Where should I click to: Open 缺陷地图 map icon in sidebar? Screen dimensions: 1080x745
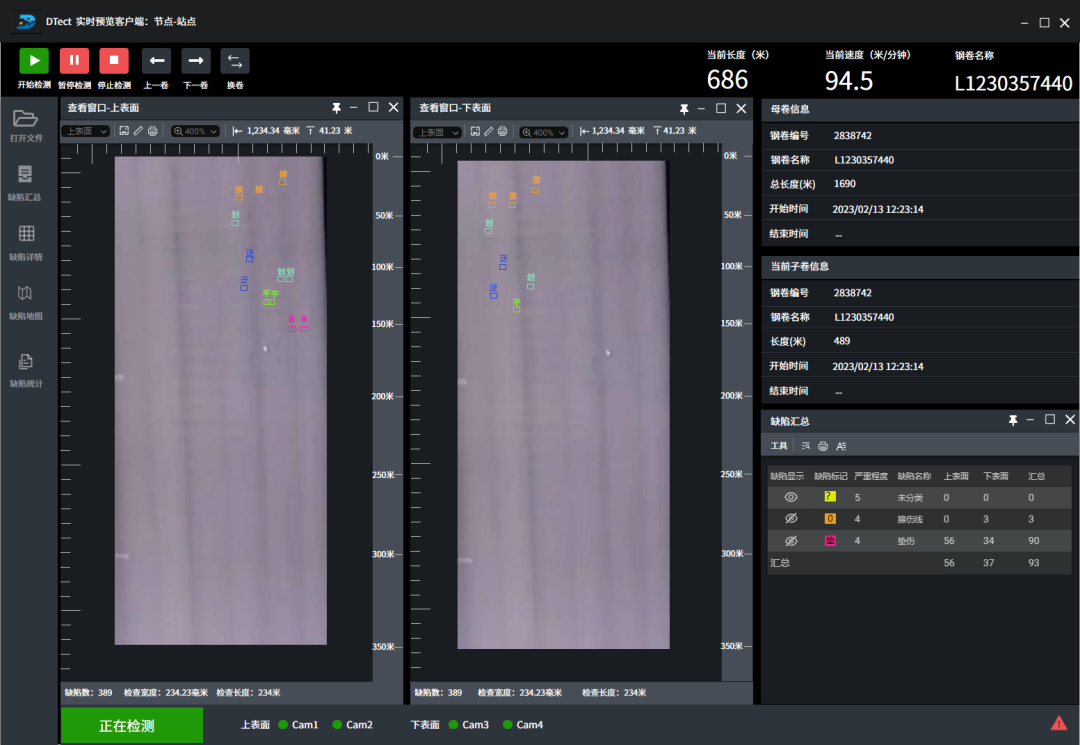[25, 293]
